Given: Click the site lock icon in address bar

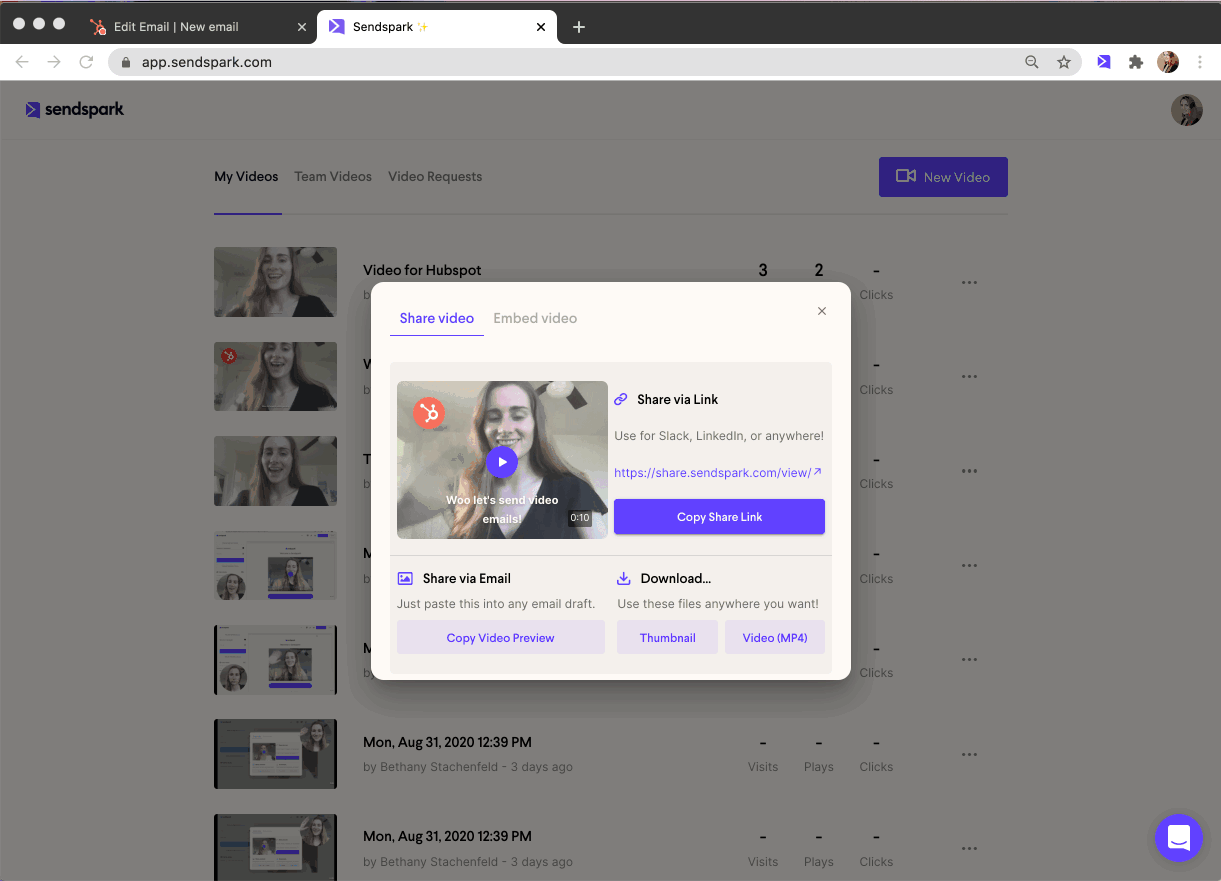Looking at the screenshot, I should pyautogui.click(x=126, y=62).
